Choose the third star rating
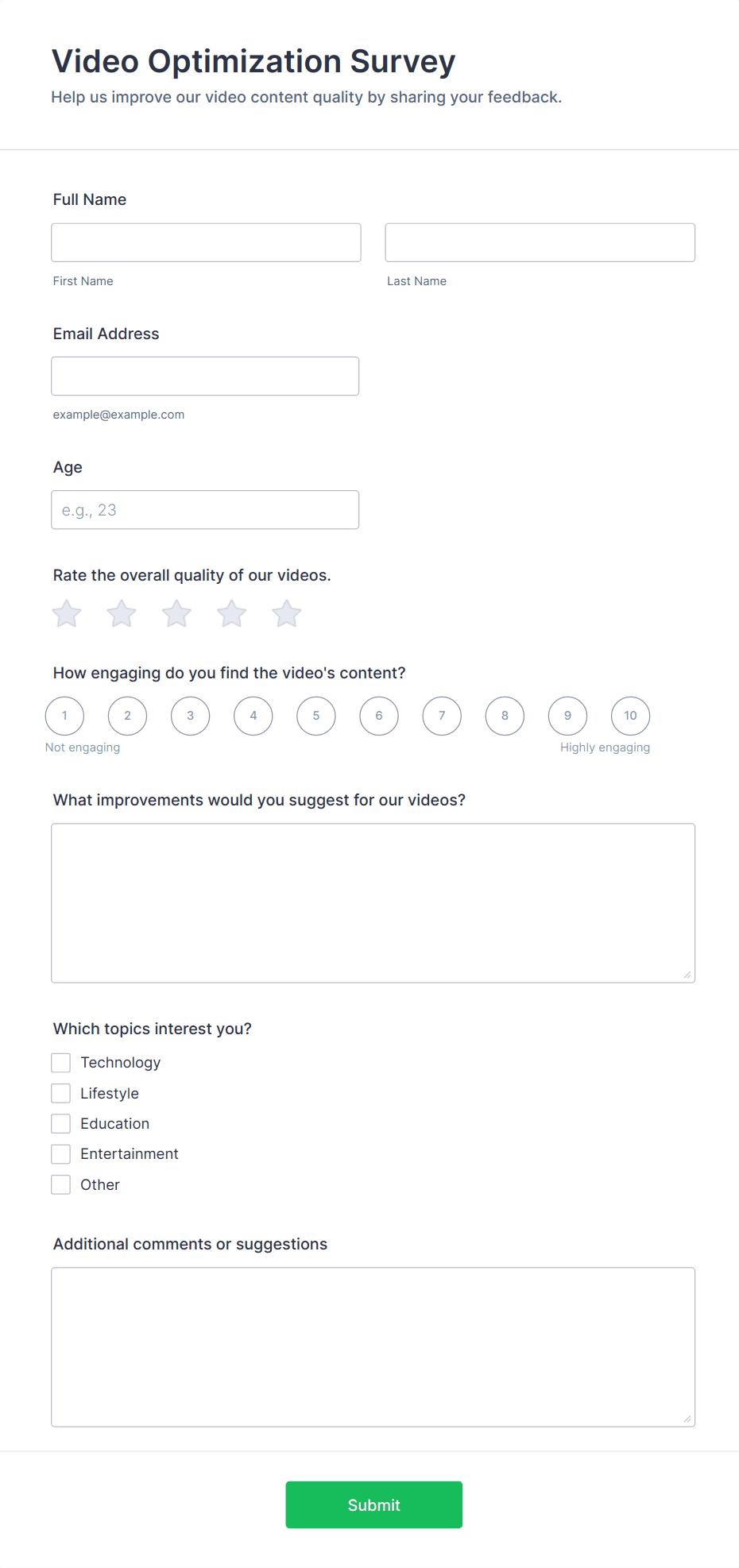The height and width of the screenshot is (1568, 739). (176, 613)
